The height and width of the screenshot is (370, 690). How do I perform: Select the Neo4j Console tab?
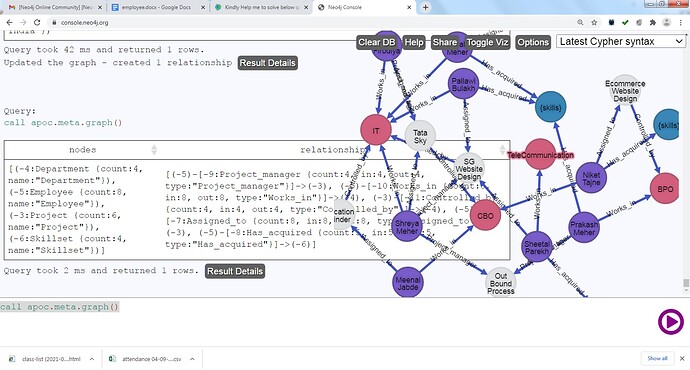(364, 7)
